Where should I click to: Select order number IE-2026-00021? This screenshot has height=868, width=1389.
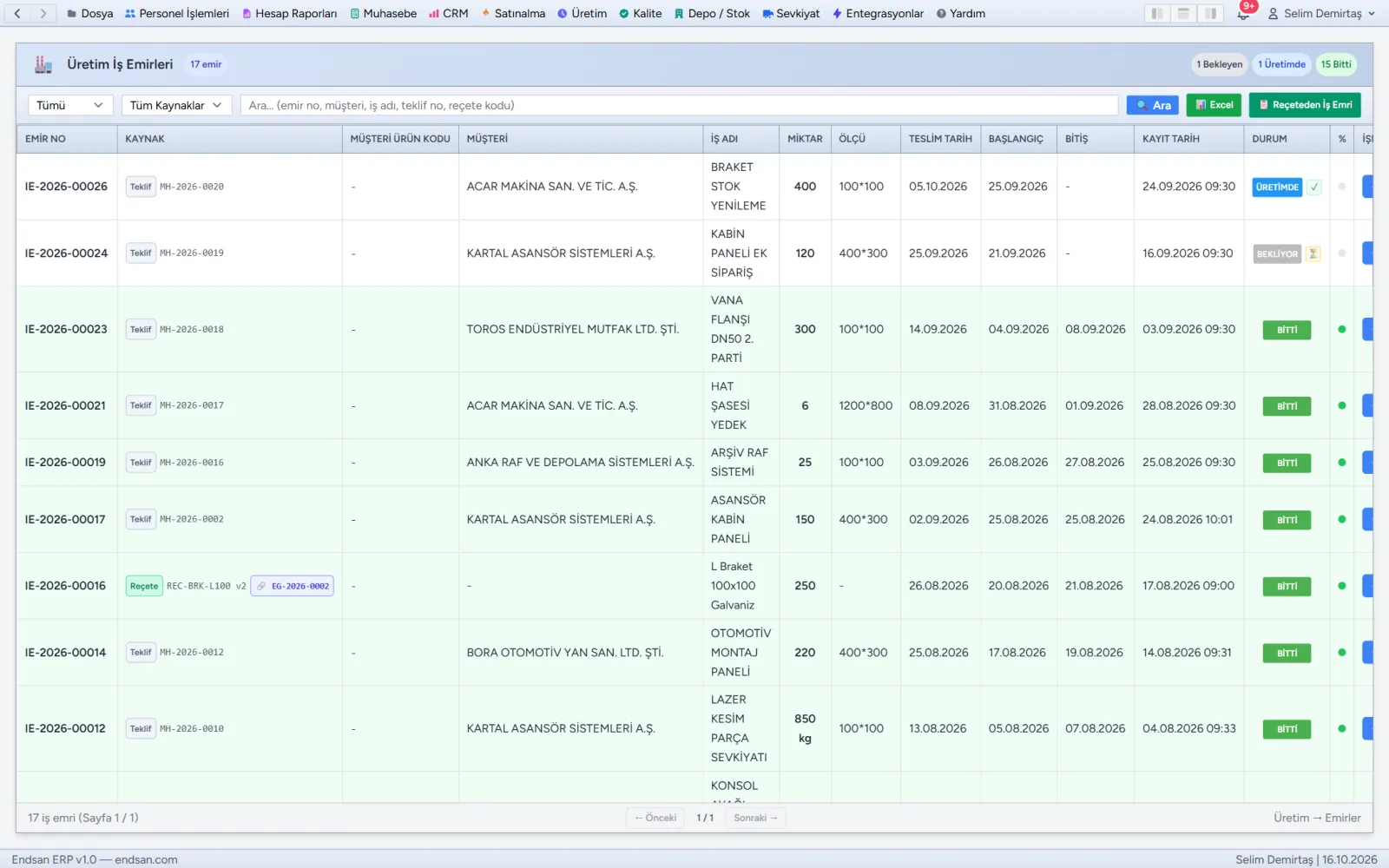click(65, 405)
